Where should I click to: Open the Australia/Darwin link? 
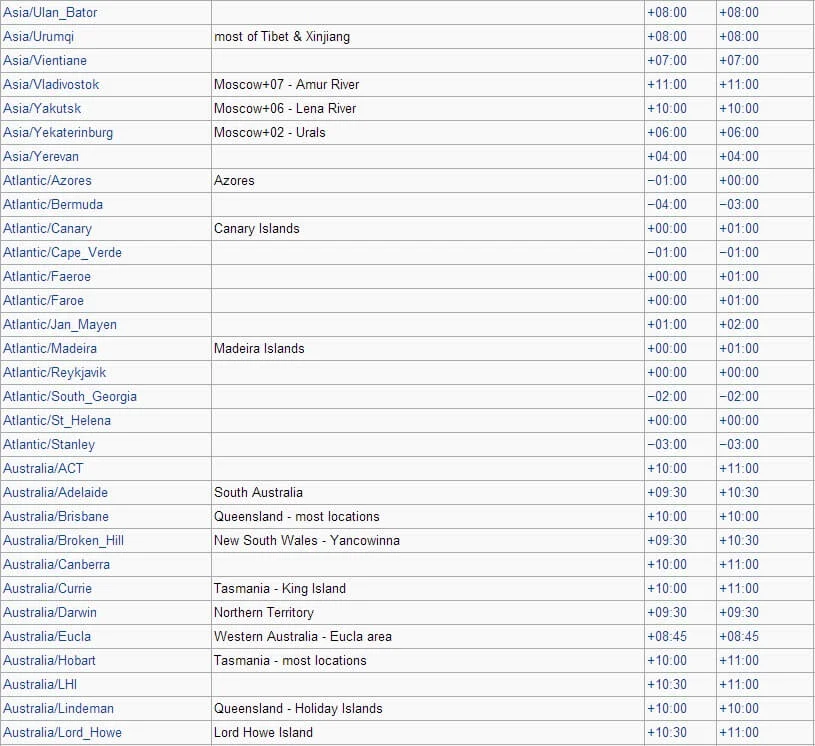point(50,612)
